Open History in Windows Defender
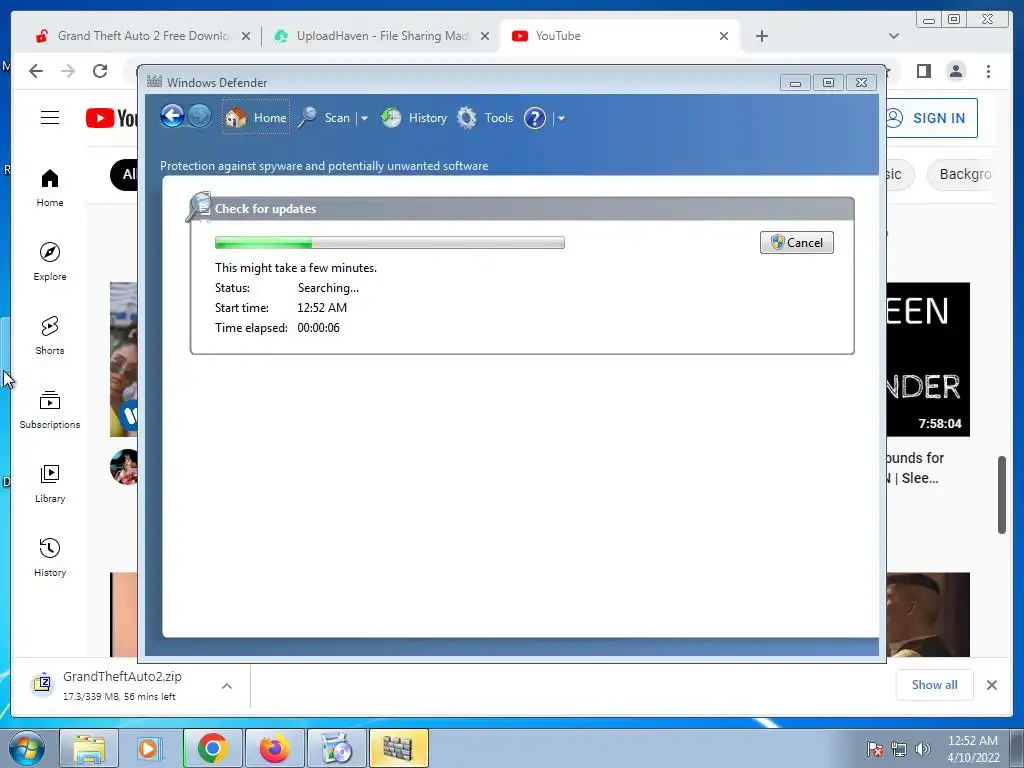This screenshot has height=768, width=1024. coord(414,118)
